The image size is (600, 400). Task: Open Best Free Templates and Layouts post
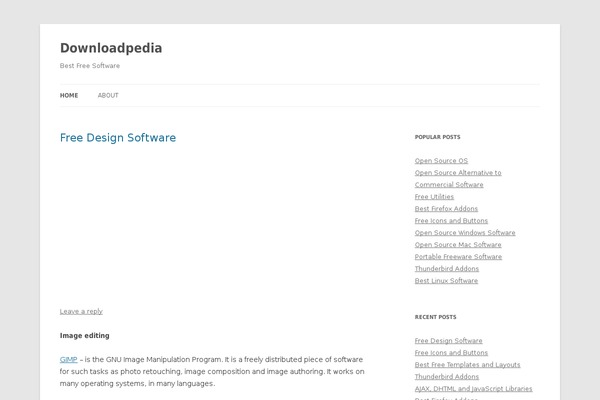[x=468, y=365]
